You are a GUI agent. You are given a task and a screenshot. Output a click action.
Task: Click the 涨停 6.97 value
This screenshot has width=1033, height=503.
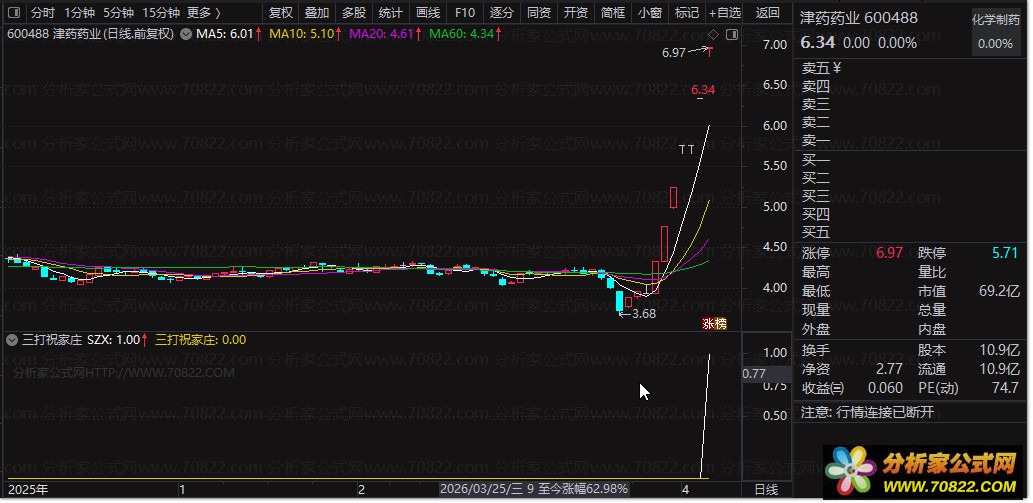(889, 253)
